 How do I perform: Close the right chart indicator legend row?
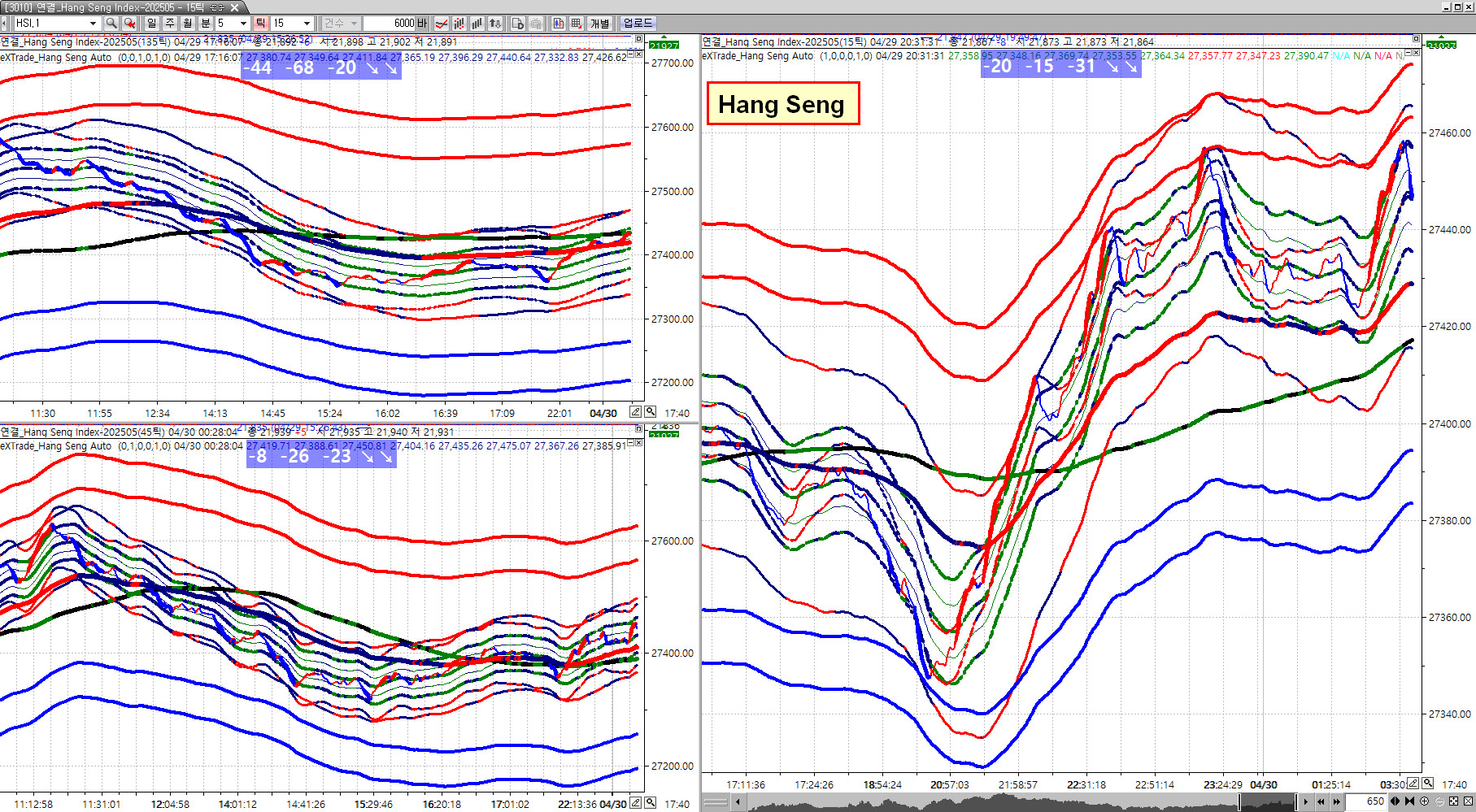pyautogui.click(x=1416, y=54)
